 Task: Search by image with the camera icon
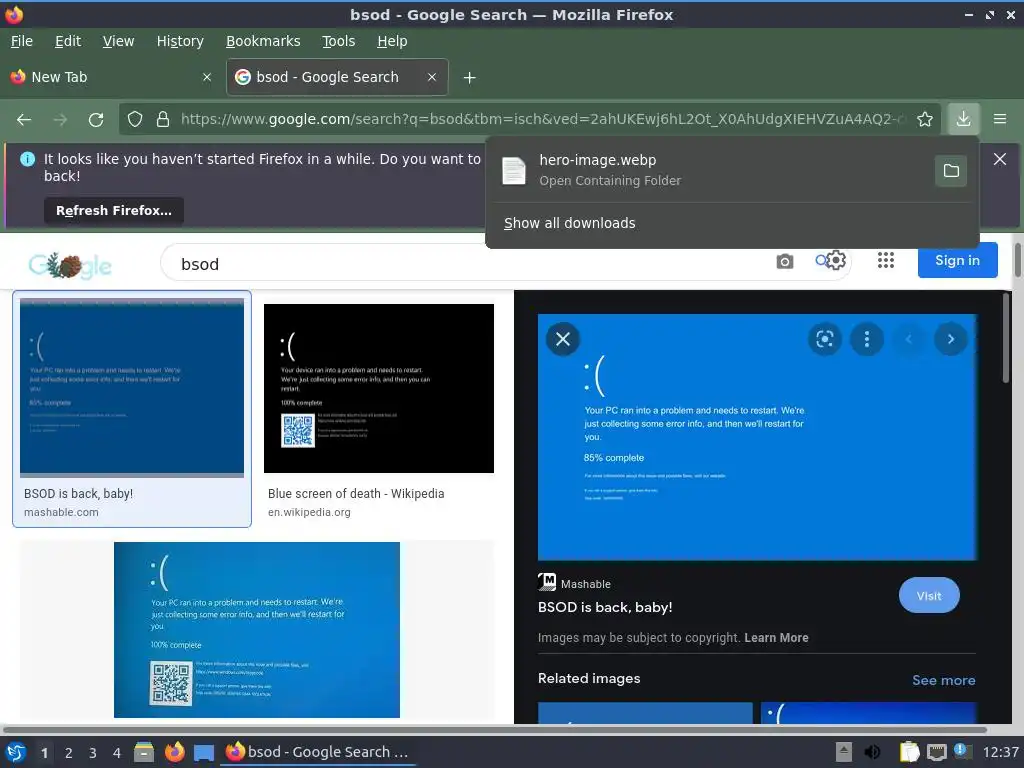[x=784, y=262]
